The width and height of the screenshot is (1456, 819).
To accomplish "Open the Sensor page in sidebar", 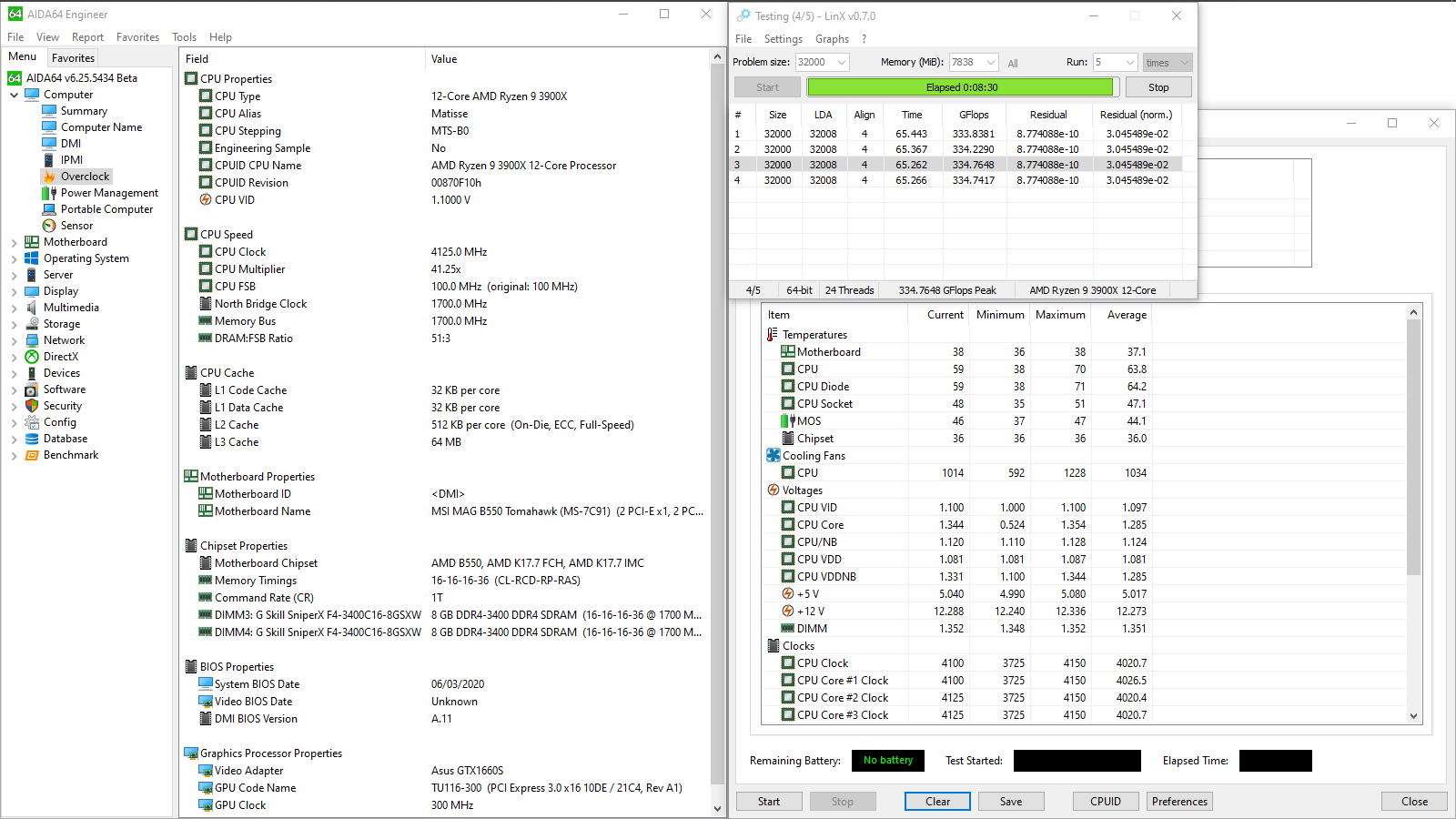I will 76,226.
